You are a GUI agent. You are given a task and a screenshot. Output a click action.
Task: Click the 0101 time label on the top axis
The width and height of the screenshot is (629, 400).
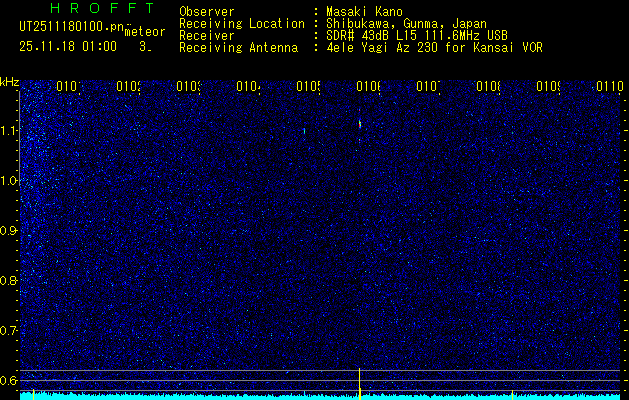[x=68, y=86]
